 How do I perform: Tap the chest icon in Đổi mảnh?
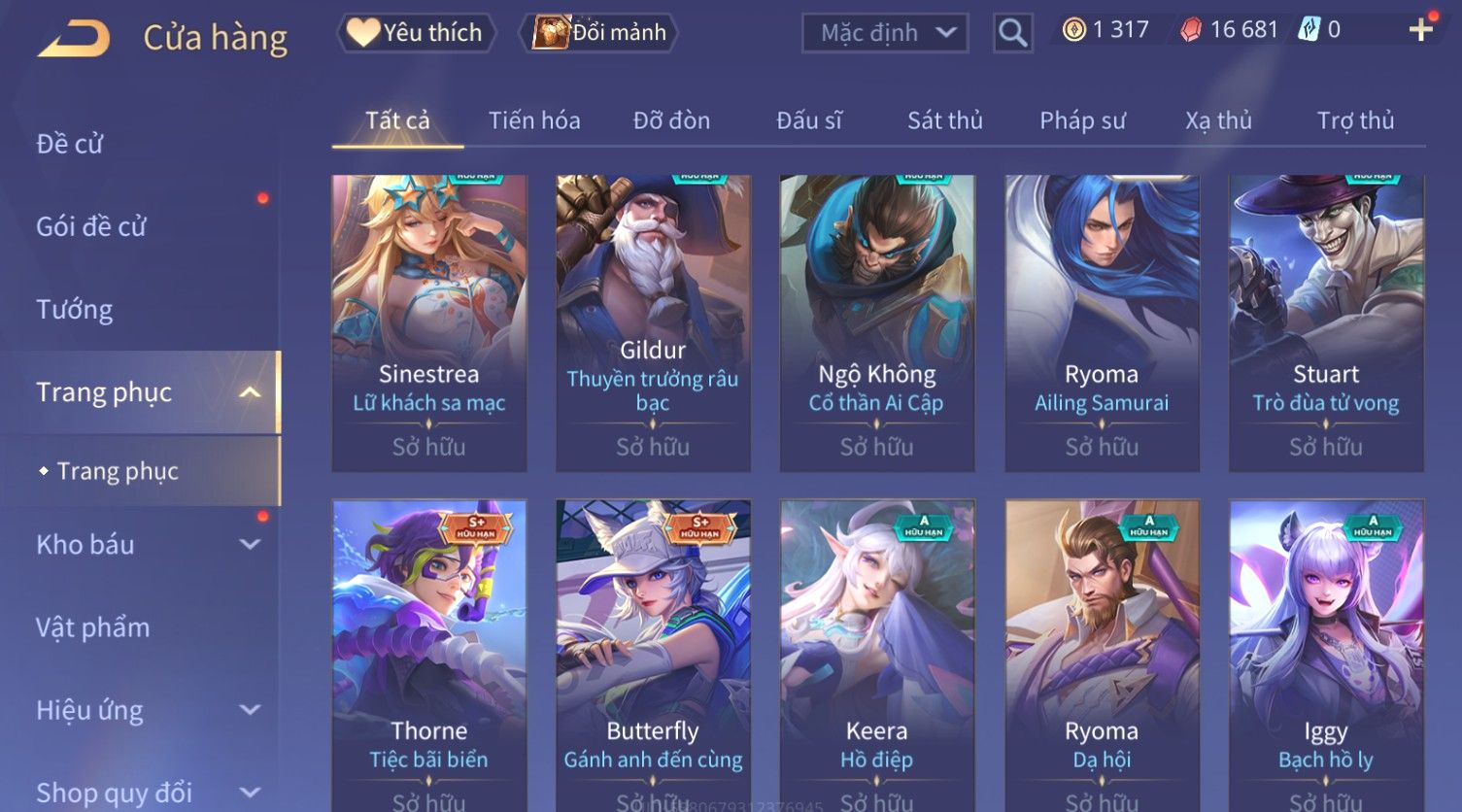[551, 32]
